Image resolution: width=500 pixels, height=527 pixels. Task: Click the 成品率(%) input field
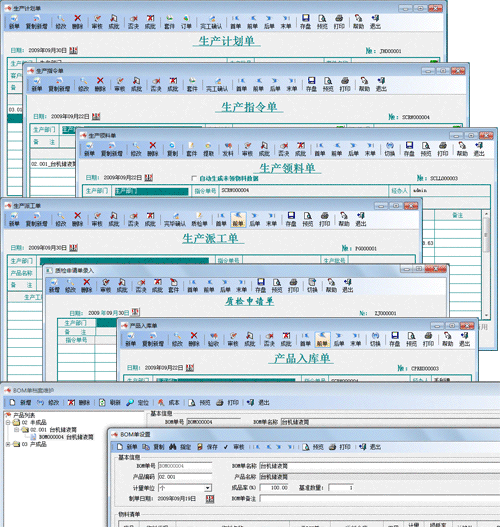(x=274, y=488)
